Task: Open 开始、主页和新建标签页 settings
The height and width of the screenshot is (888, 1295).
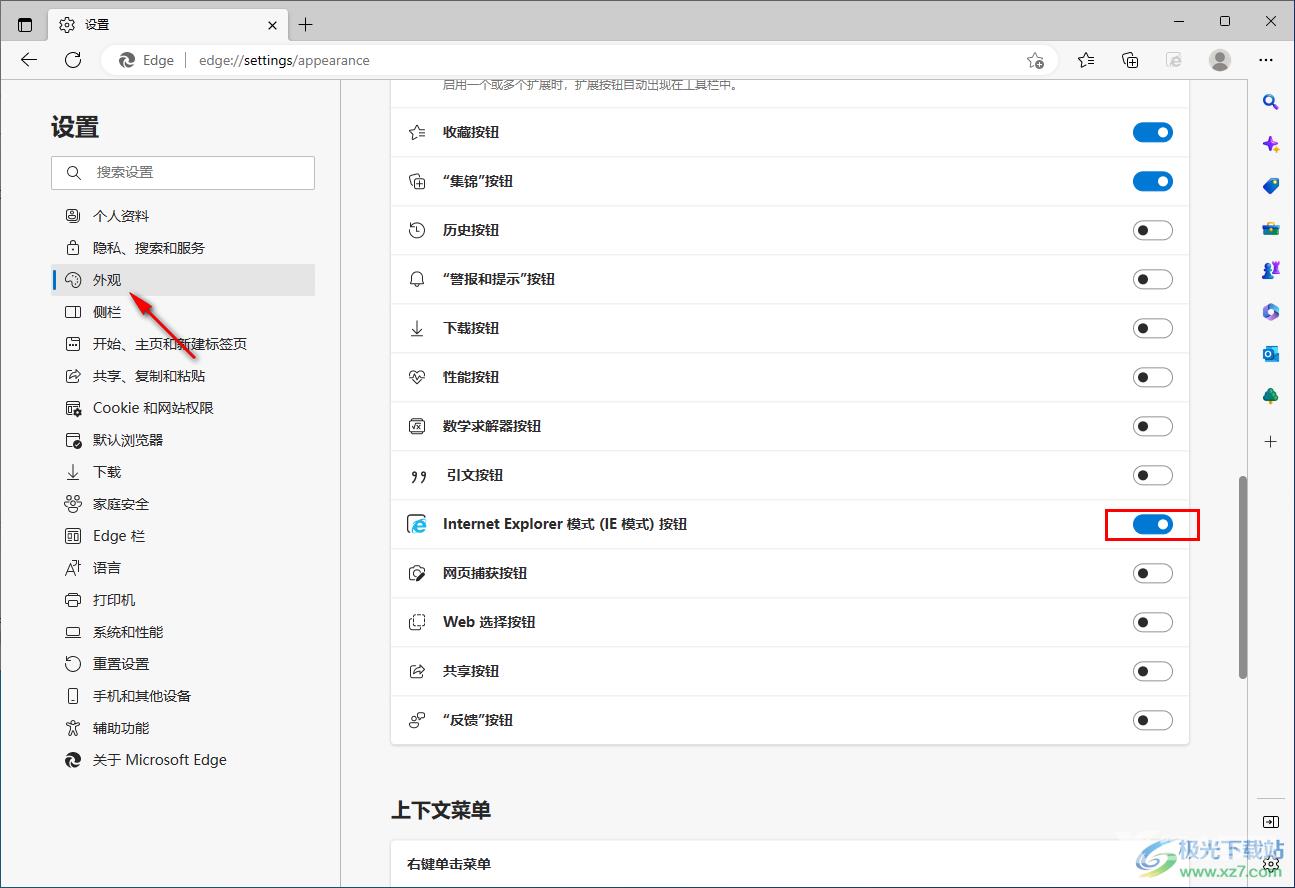Action: tap(183, 344)
